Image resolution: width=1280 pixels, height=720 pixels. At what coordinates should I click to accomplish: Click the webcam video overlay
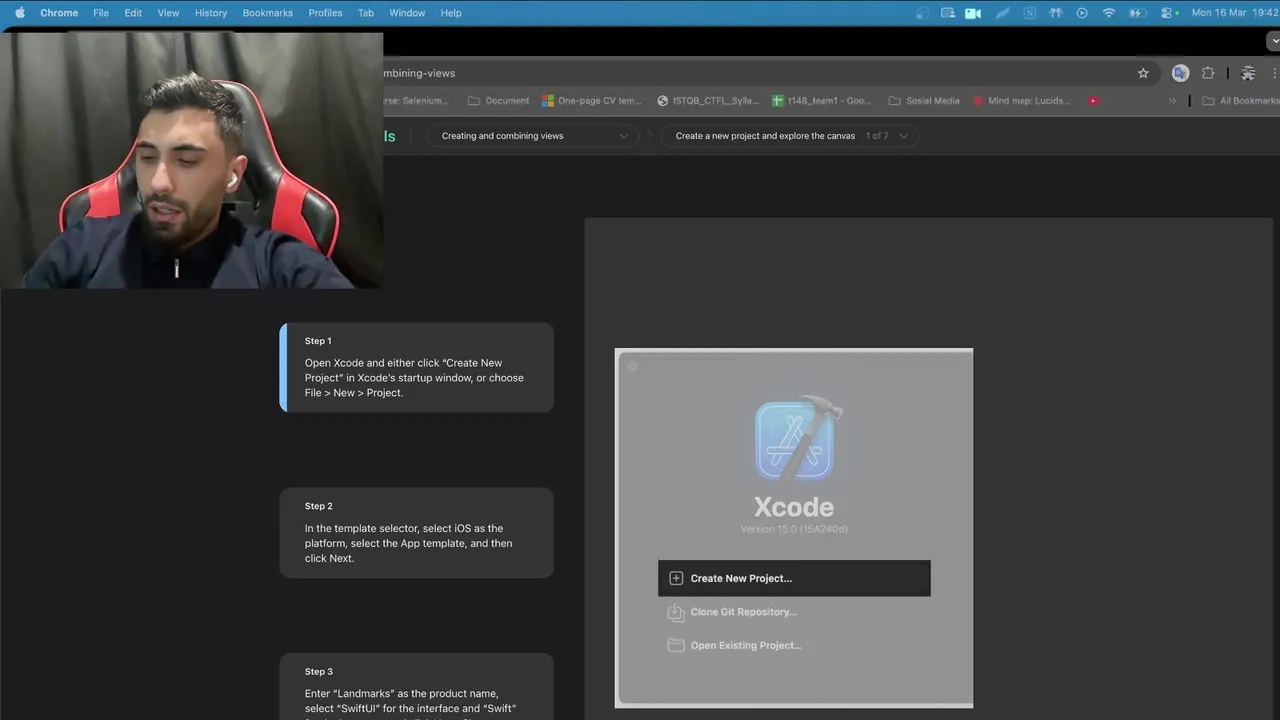click(191, 161)
